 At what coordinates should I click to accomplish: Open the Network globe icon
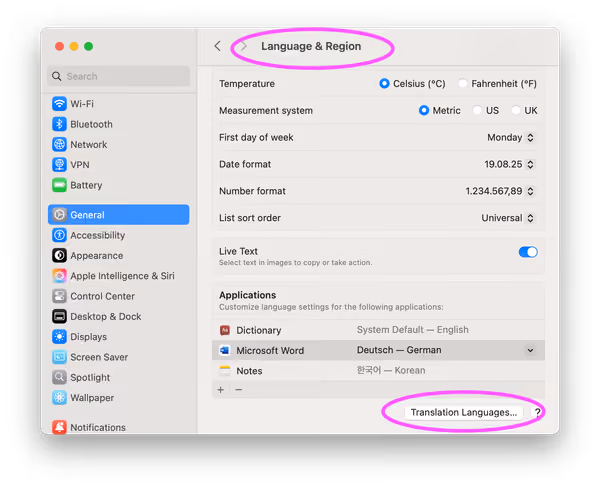pyautogui.click(x=59, y=144)
